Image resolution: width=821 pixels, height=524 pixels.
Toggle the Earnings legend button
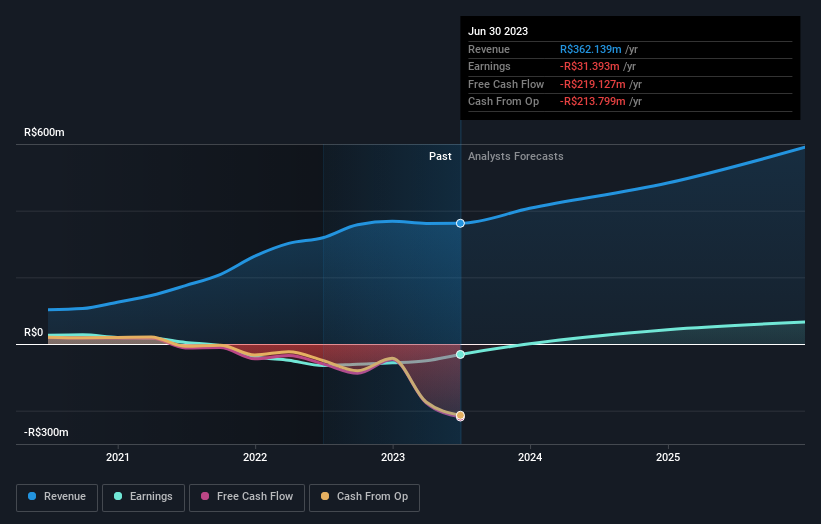[143, 497]
